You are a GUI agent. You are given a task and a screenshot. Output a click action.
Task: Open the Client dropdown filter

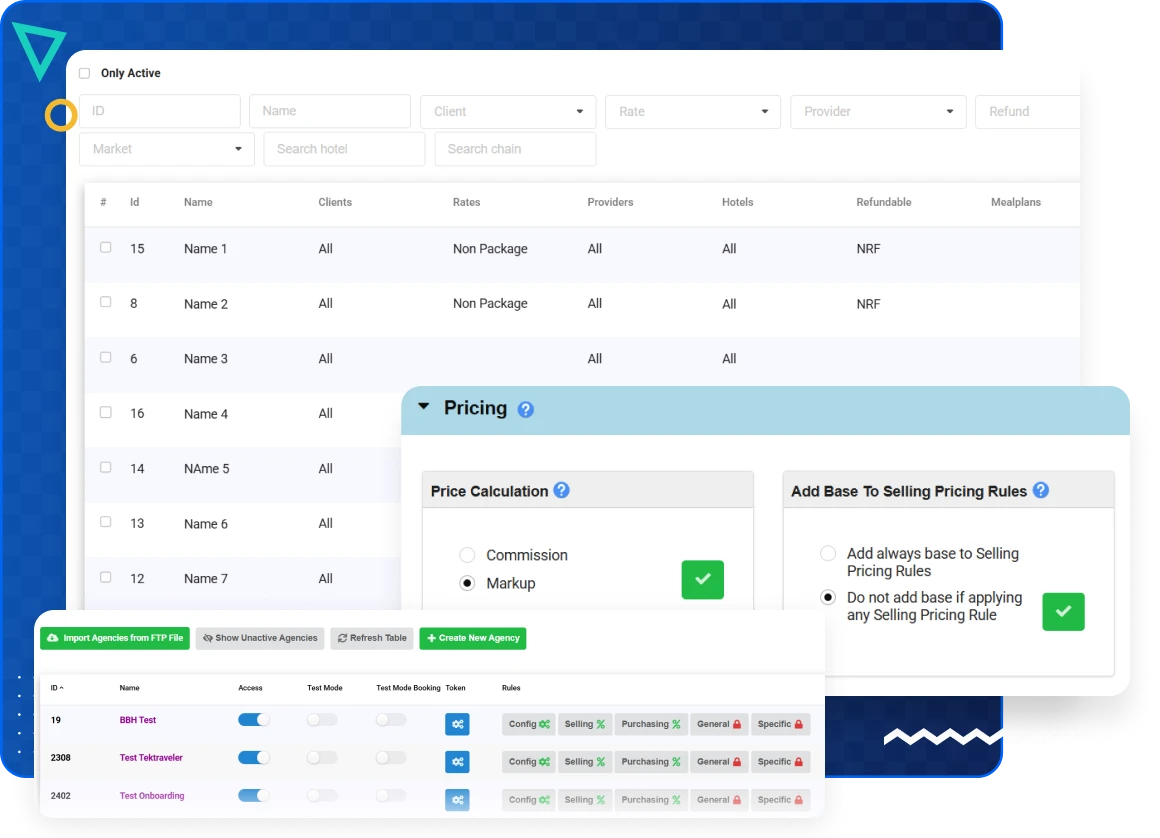coord(508,112)
